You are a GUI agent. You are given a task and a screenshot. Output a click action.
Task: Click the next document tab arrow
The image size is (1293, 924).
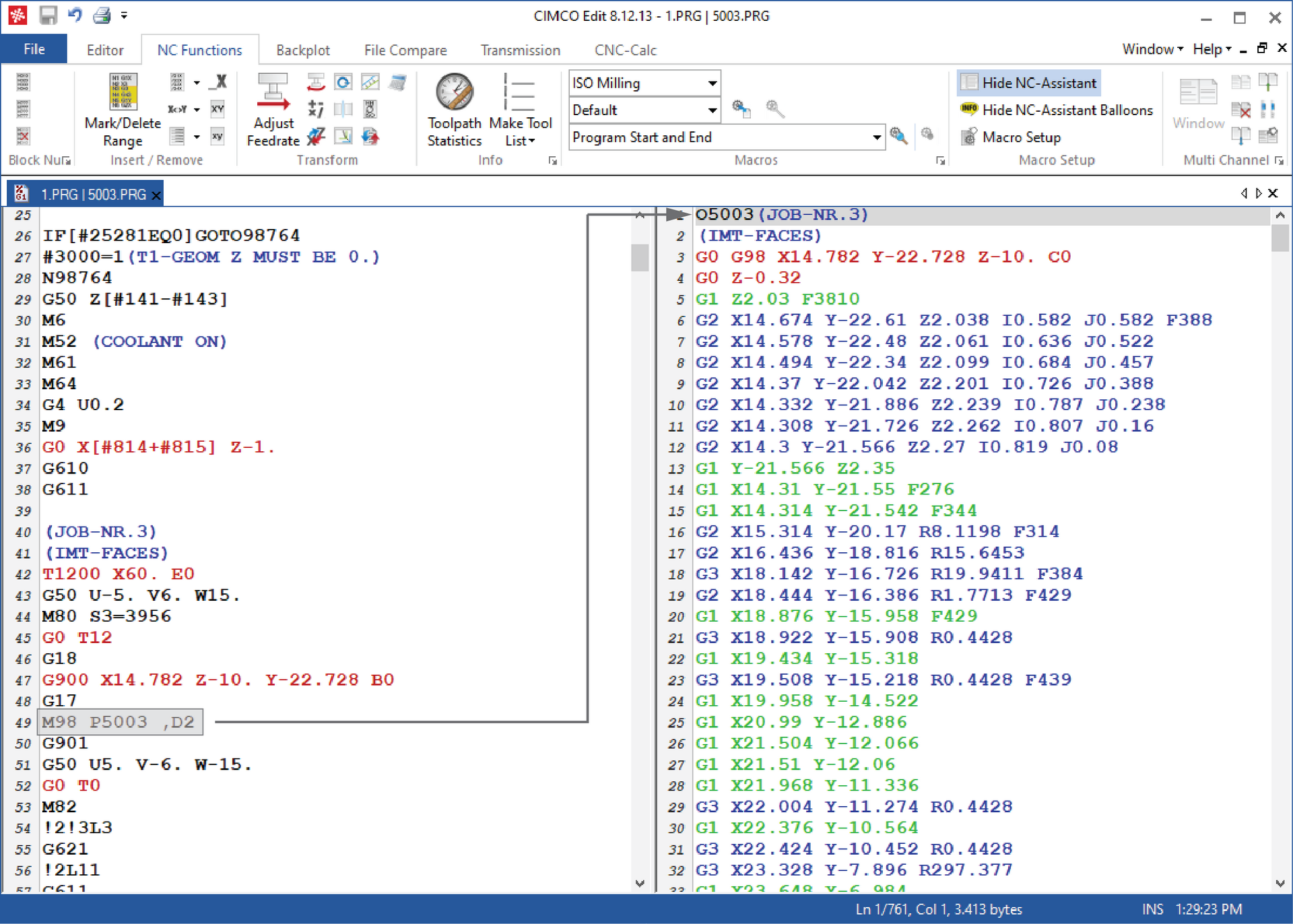tap(1259, 193)
